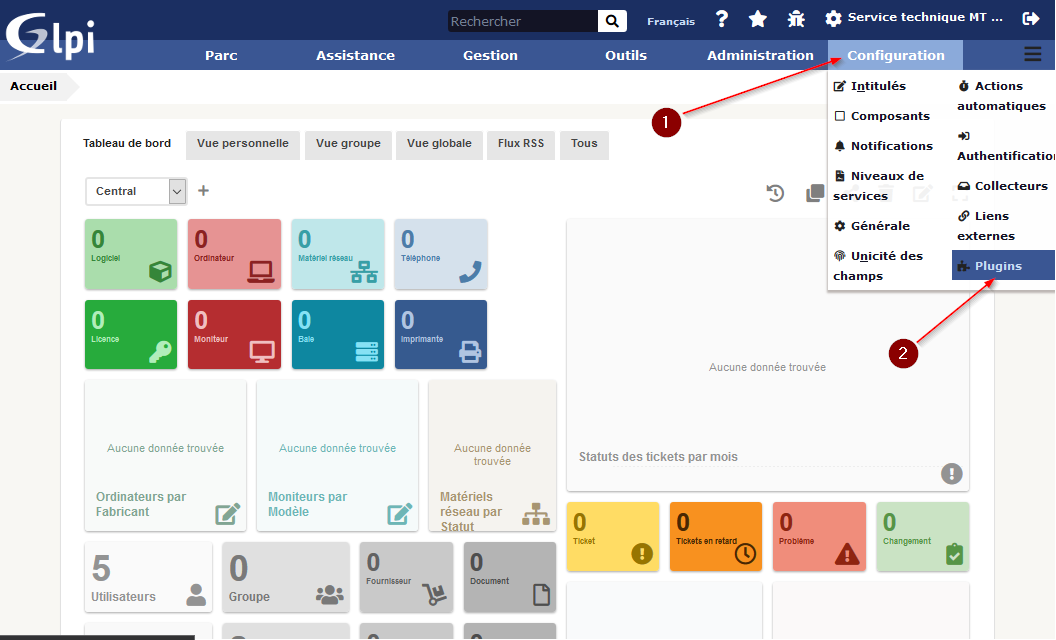This screenshot has width=1056, height=640.
Task: Expand the Assistance menu
Action: click(x=355, y=56)
